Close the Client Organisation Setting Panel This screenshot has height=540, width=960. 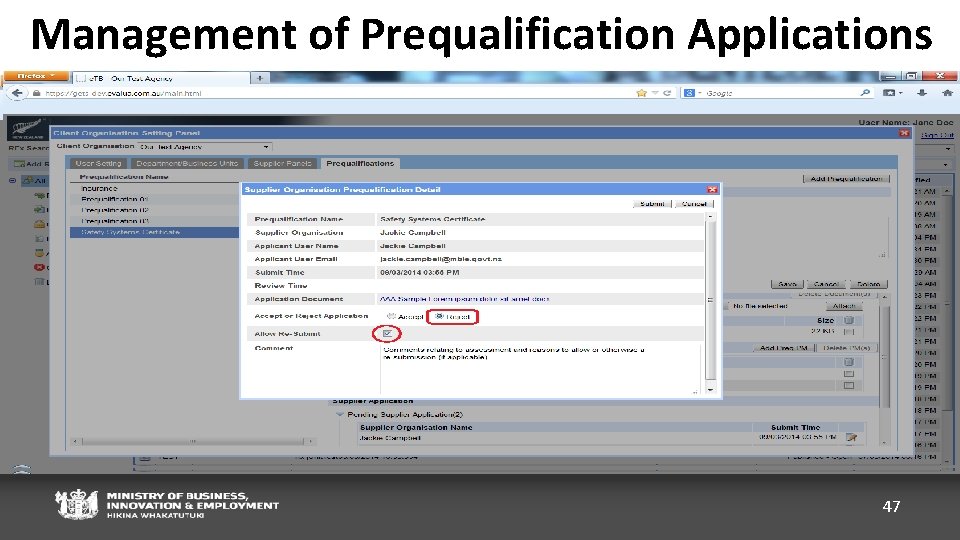click(904, 133)
